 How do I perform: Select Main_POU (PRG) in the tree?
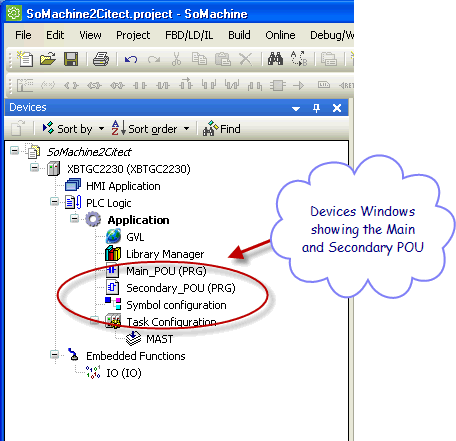(166, 271)
